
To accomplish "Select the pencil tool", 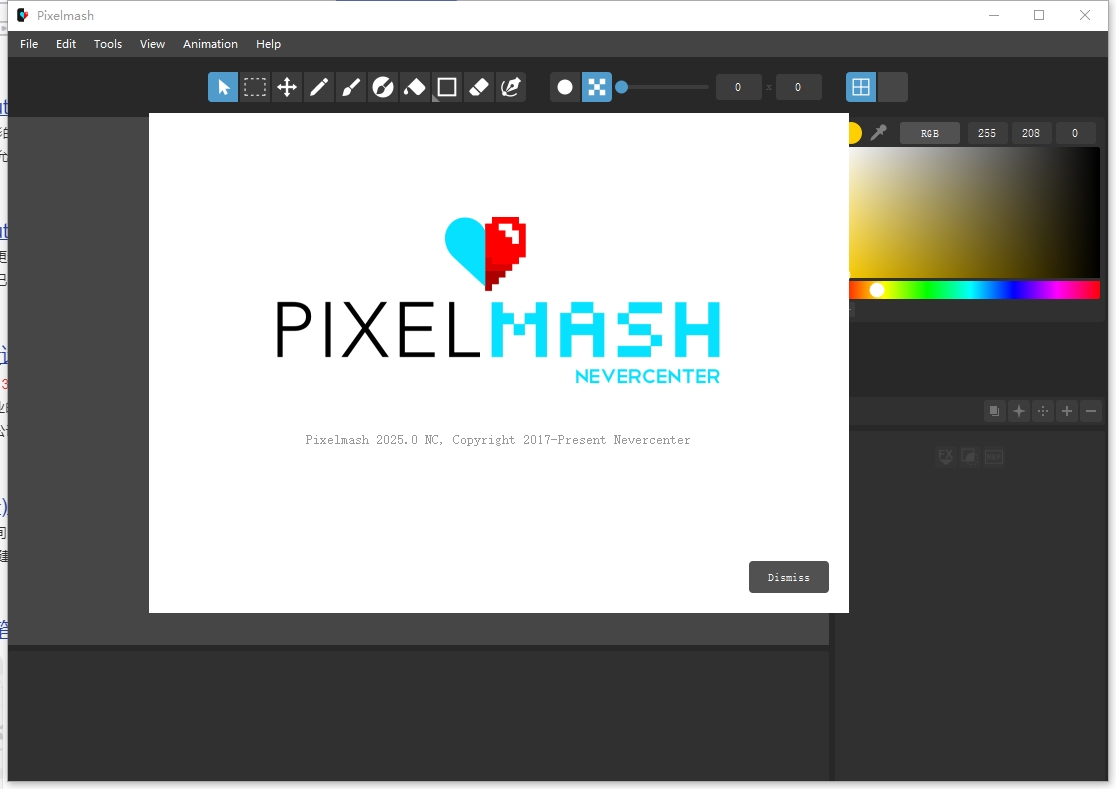I will pyautogui.click(x=319, y=88).
